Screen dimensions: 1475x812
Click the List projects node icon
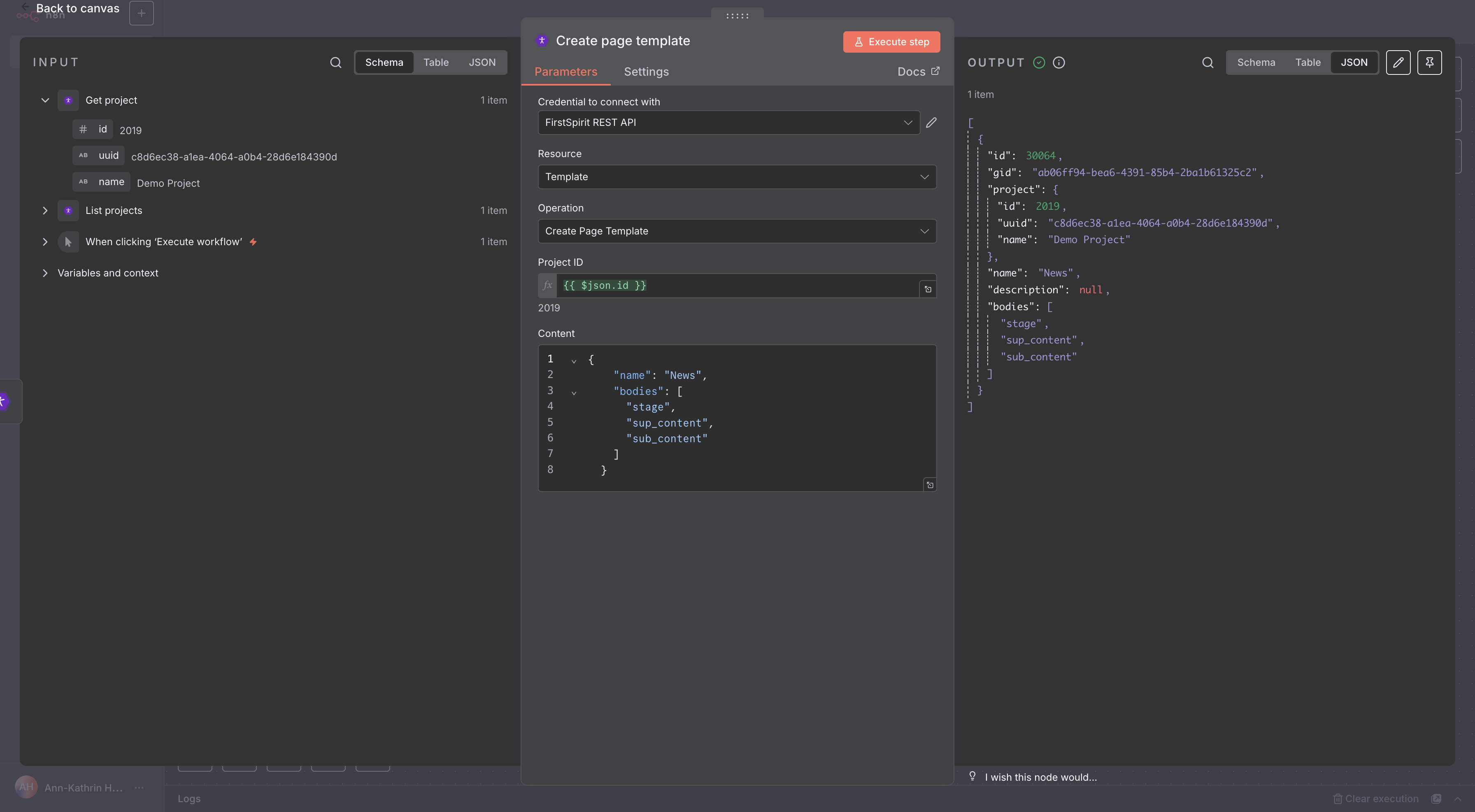click(x=68, y=211)
